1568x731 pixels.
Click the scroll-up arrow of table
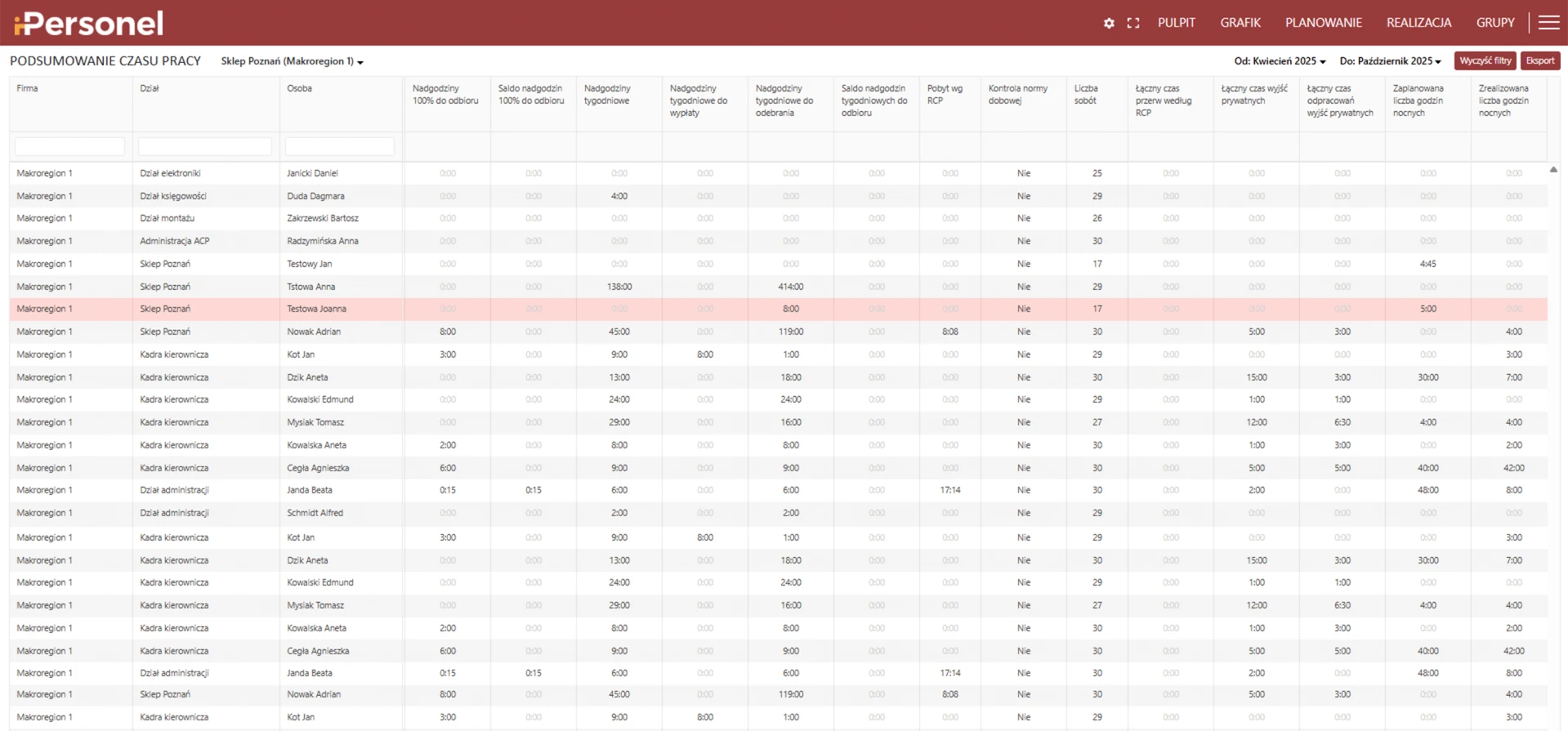pyautogui.click(x=1553, y=170)
